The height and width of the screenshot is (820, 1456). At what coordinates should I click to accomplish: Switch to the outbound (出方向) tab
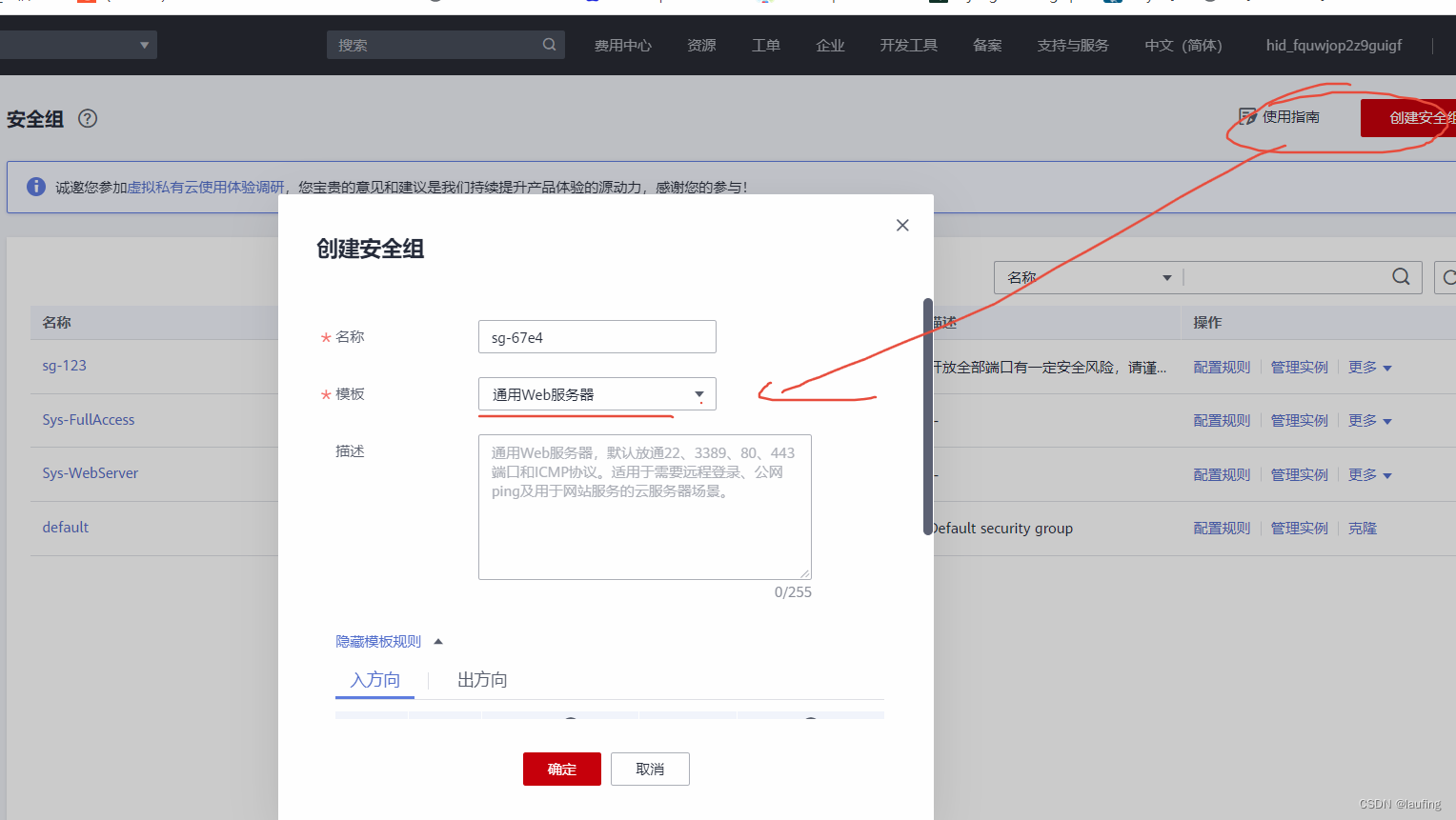click(482, 680)
